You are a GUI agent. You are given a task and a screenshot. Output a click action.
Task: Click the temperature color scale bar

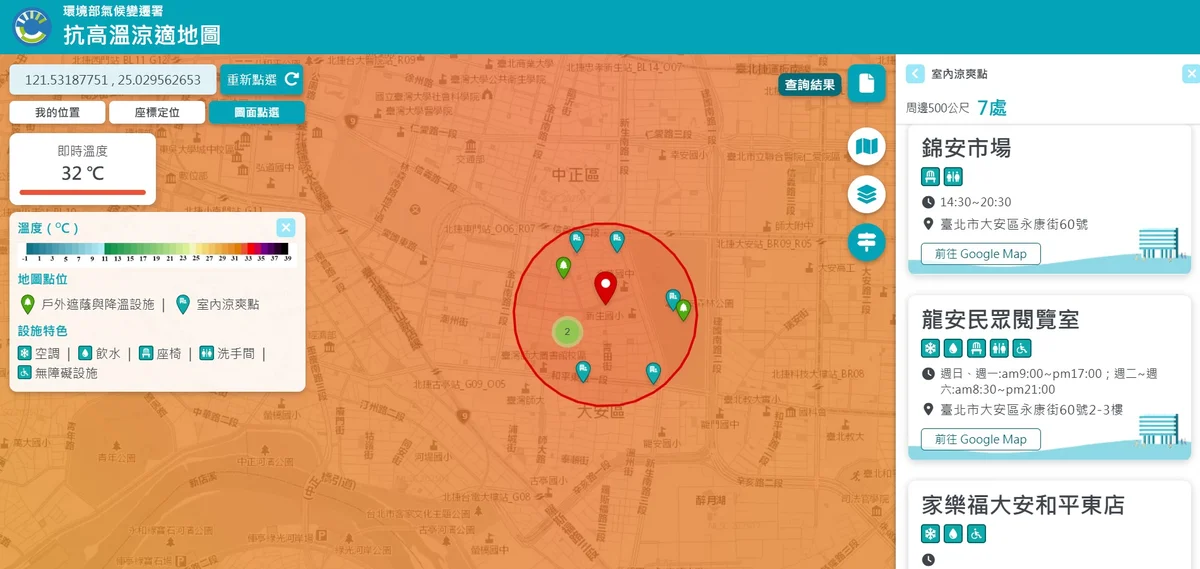click(x=157, y=249)
